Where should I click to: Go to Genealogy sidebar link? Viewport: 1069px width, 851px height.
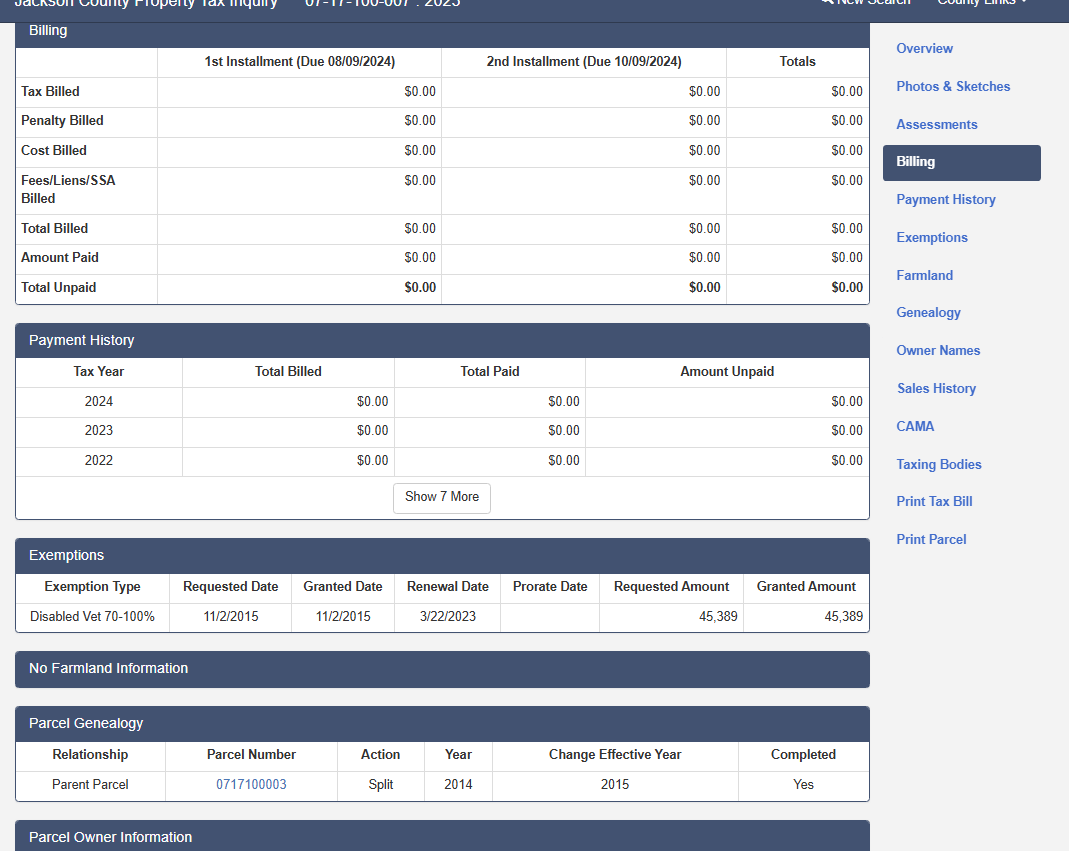928,313
